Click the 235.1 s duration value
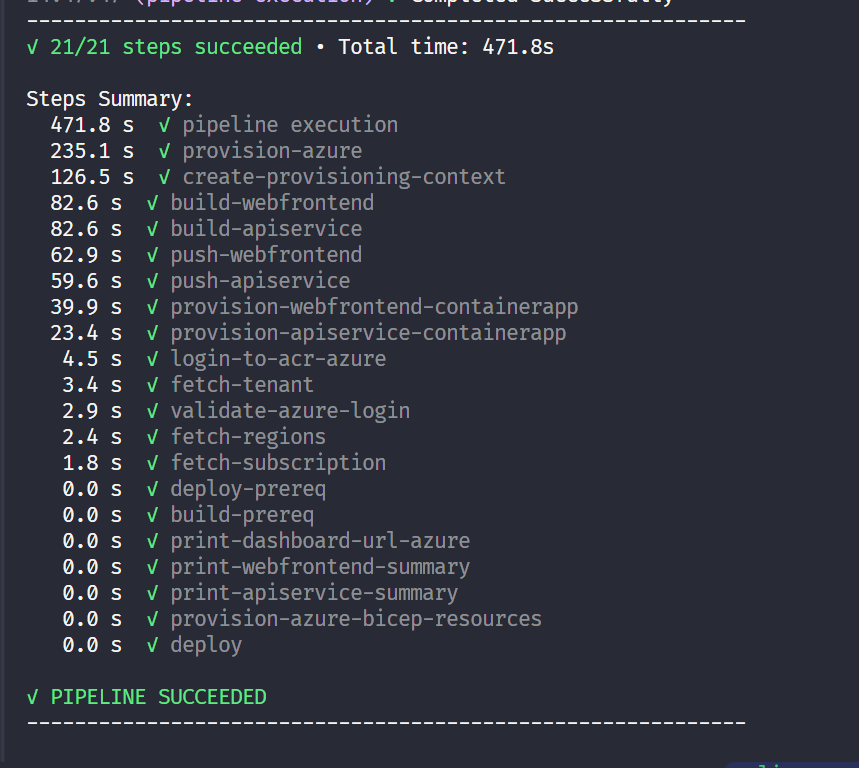Viewport: 859px width, 768px height. click(92, 151)
